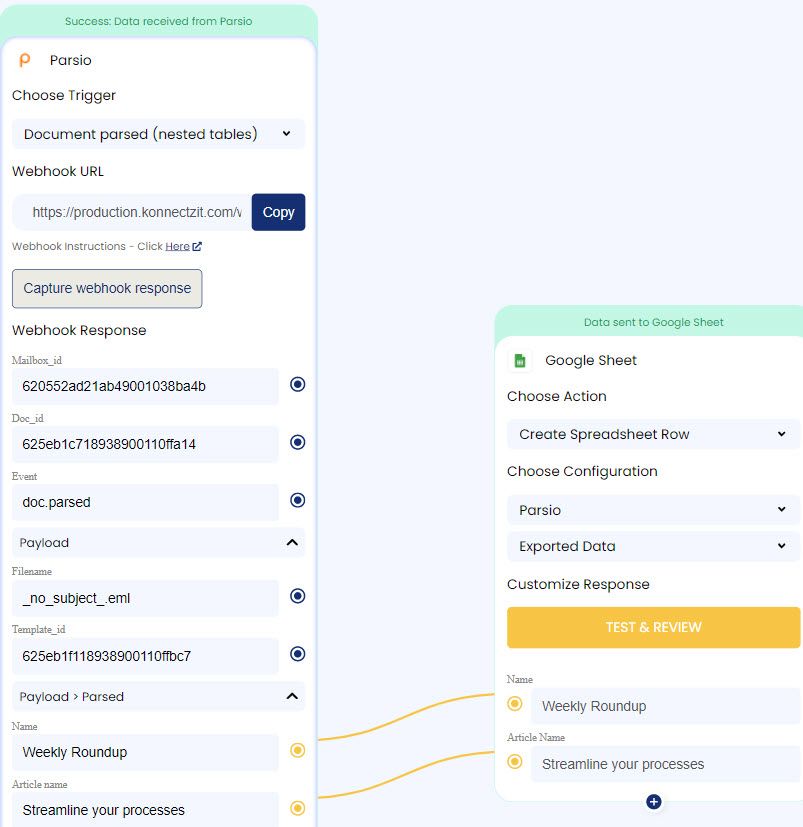The image size is (803, 827).
Task: Click the external link icon beside Here
Action: point(197,246)
